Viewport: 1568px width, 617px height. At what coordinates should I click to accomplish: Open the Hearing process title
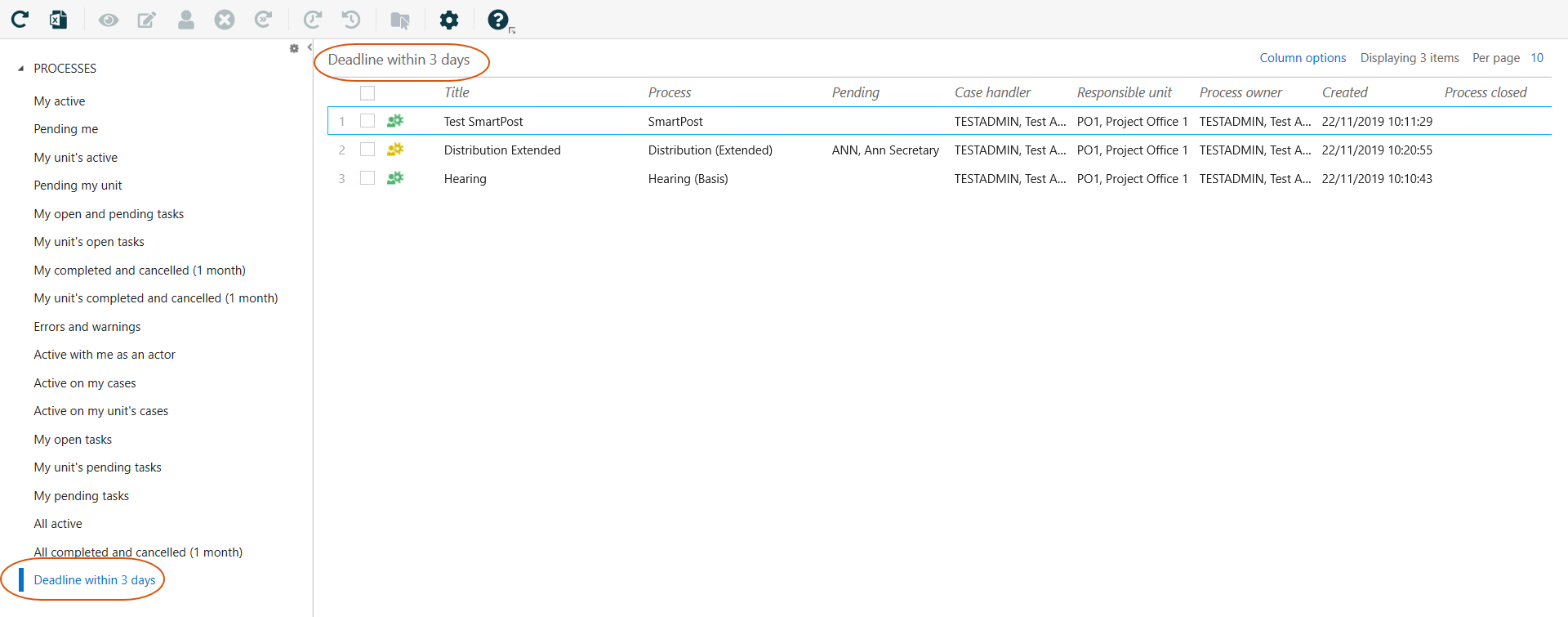tap(465, 179)
